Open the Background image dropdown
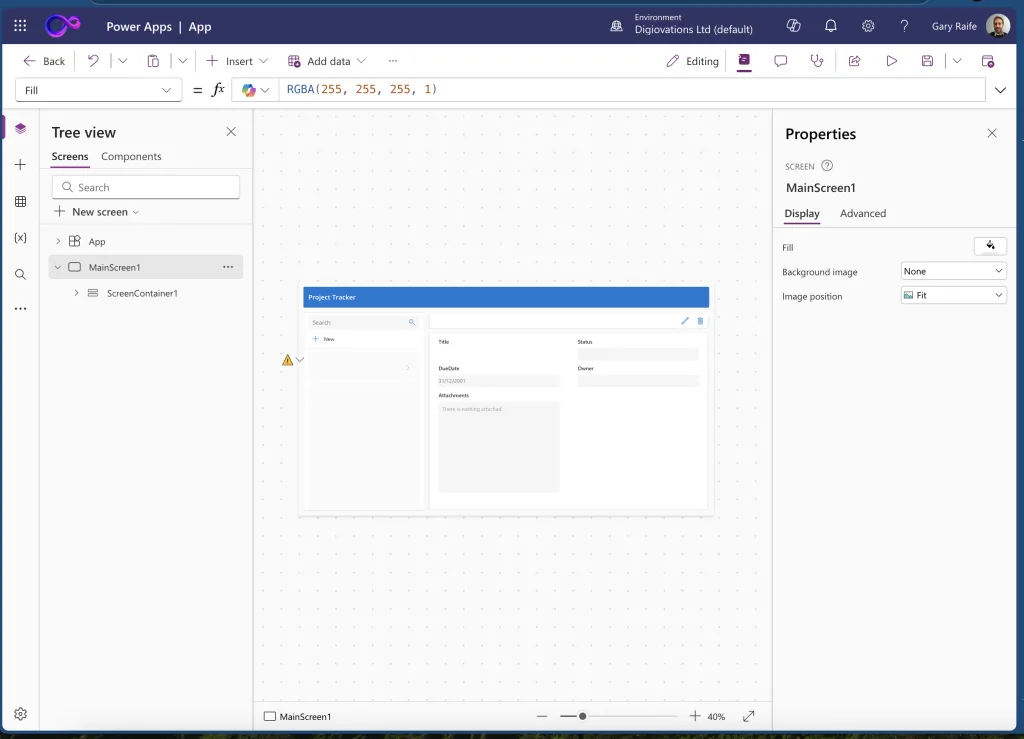Image resolution: width=1024 pixels, height=739 pixels. [x=953, y=271]
